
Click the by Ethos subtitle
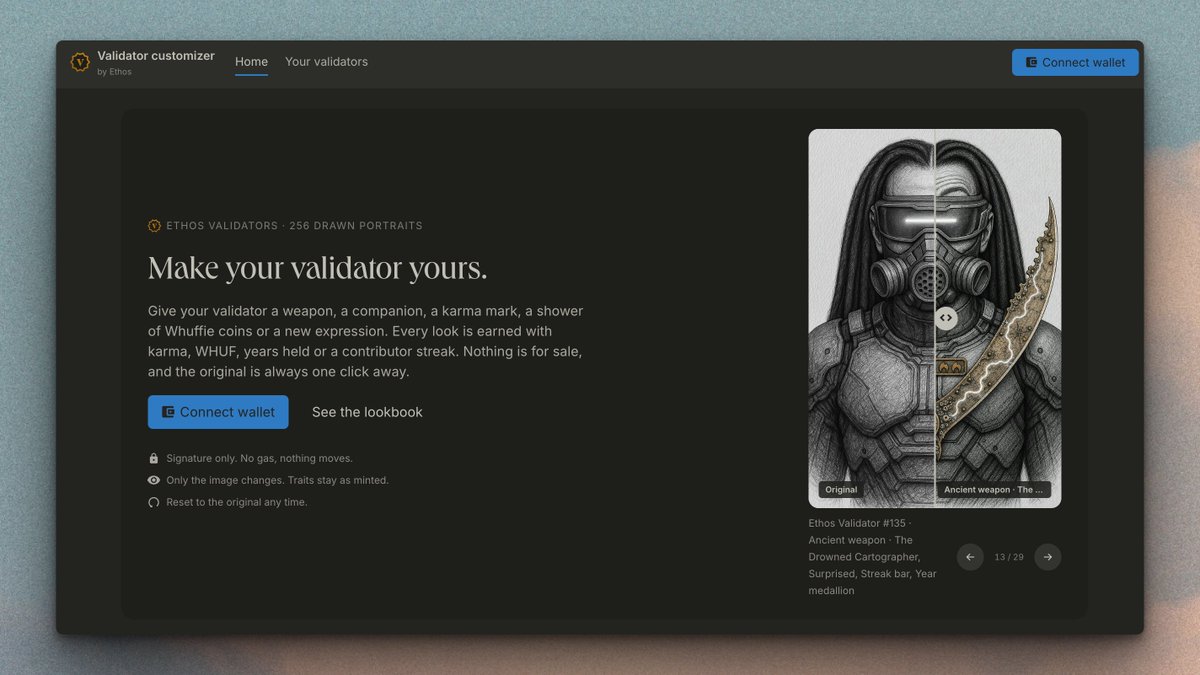(x=115, y=72)
